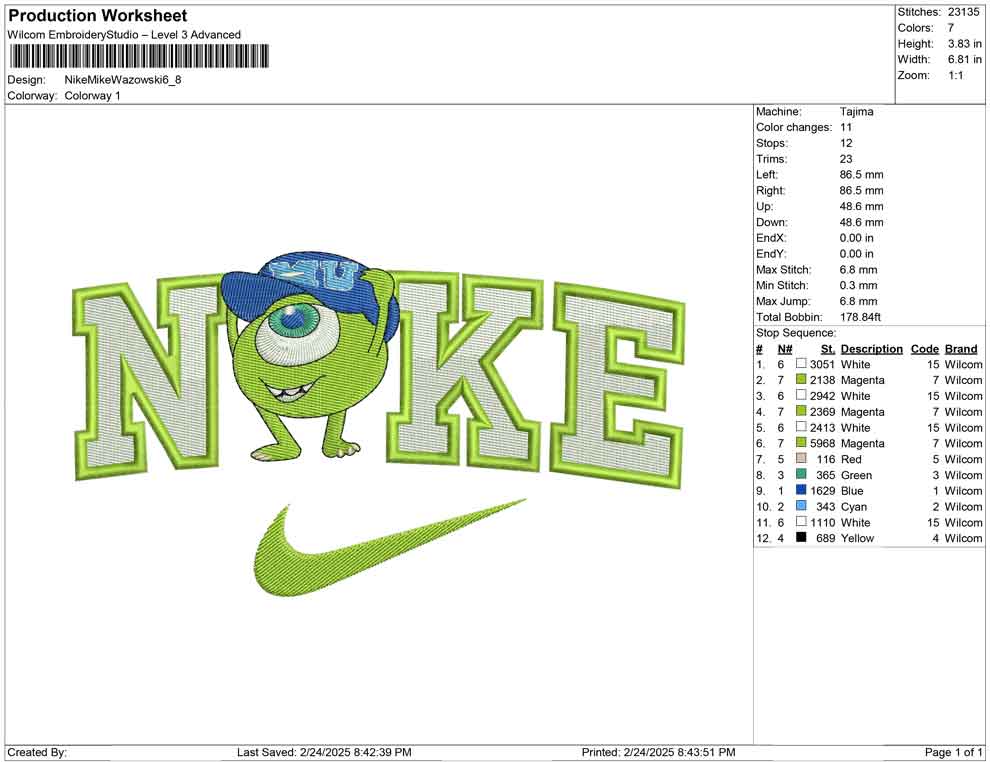Image resolution: width=990 pixels, height=762 pixels.
Task: Click the Production Worksheet title
Action: pyautogui.click(x=97, y=16)
